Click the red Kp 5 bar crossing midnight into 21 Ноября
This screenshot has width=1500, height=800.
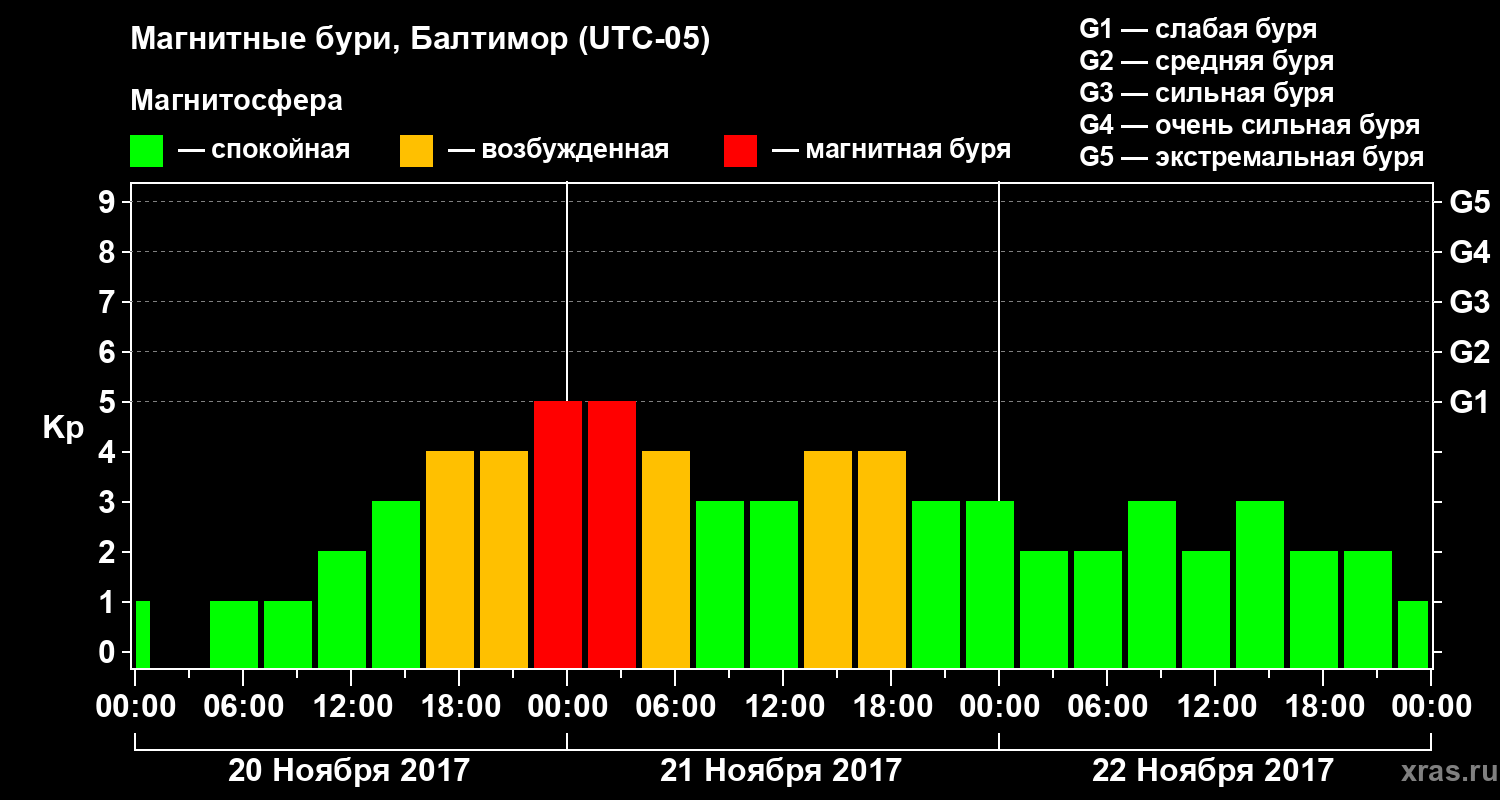click(x=558, y=534)
